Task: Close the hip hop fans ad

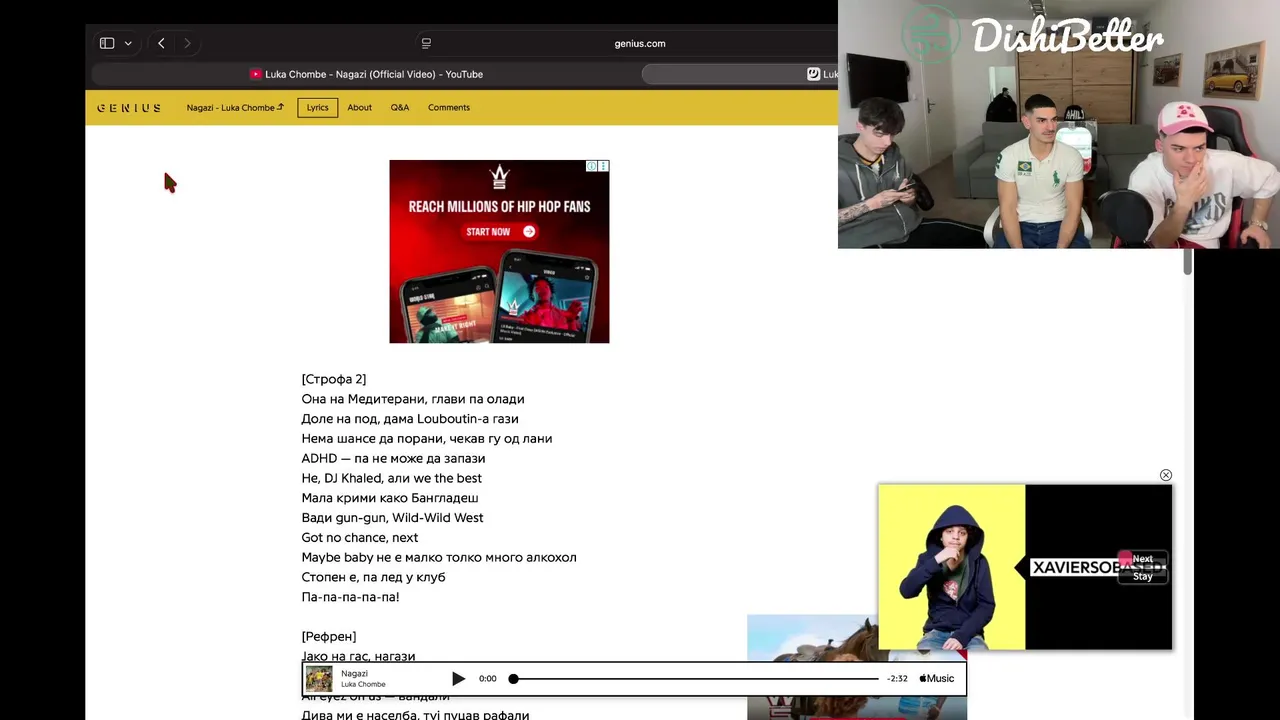Action: [x=603, y=166]
